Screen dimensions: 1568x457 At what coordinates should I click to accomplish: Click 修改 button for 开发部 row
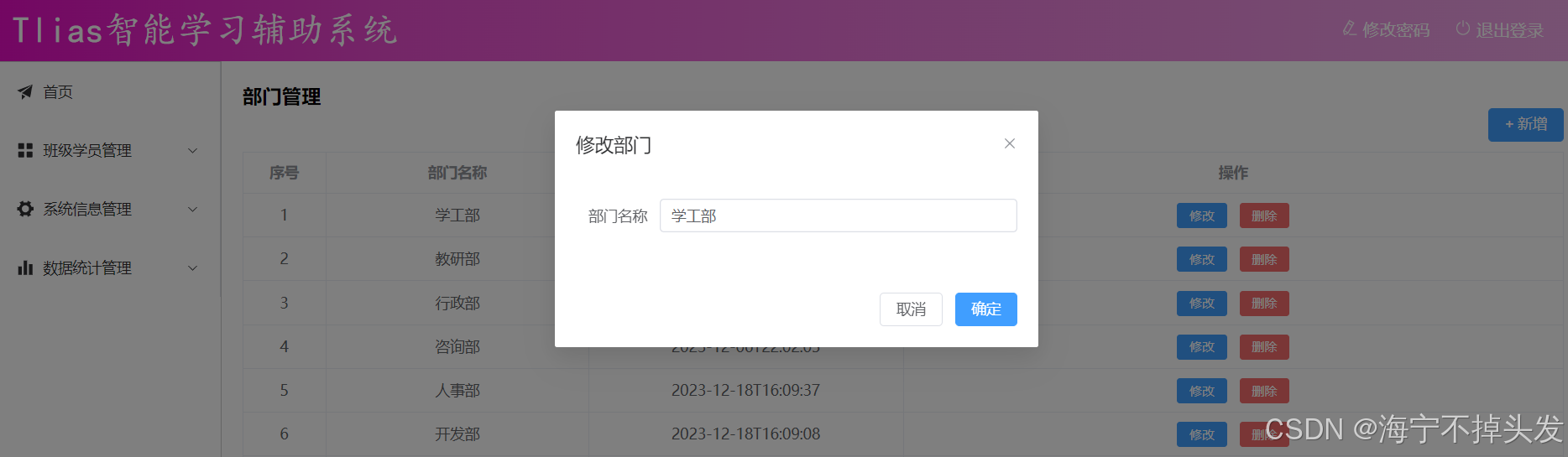[1201, 434]
